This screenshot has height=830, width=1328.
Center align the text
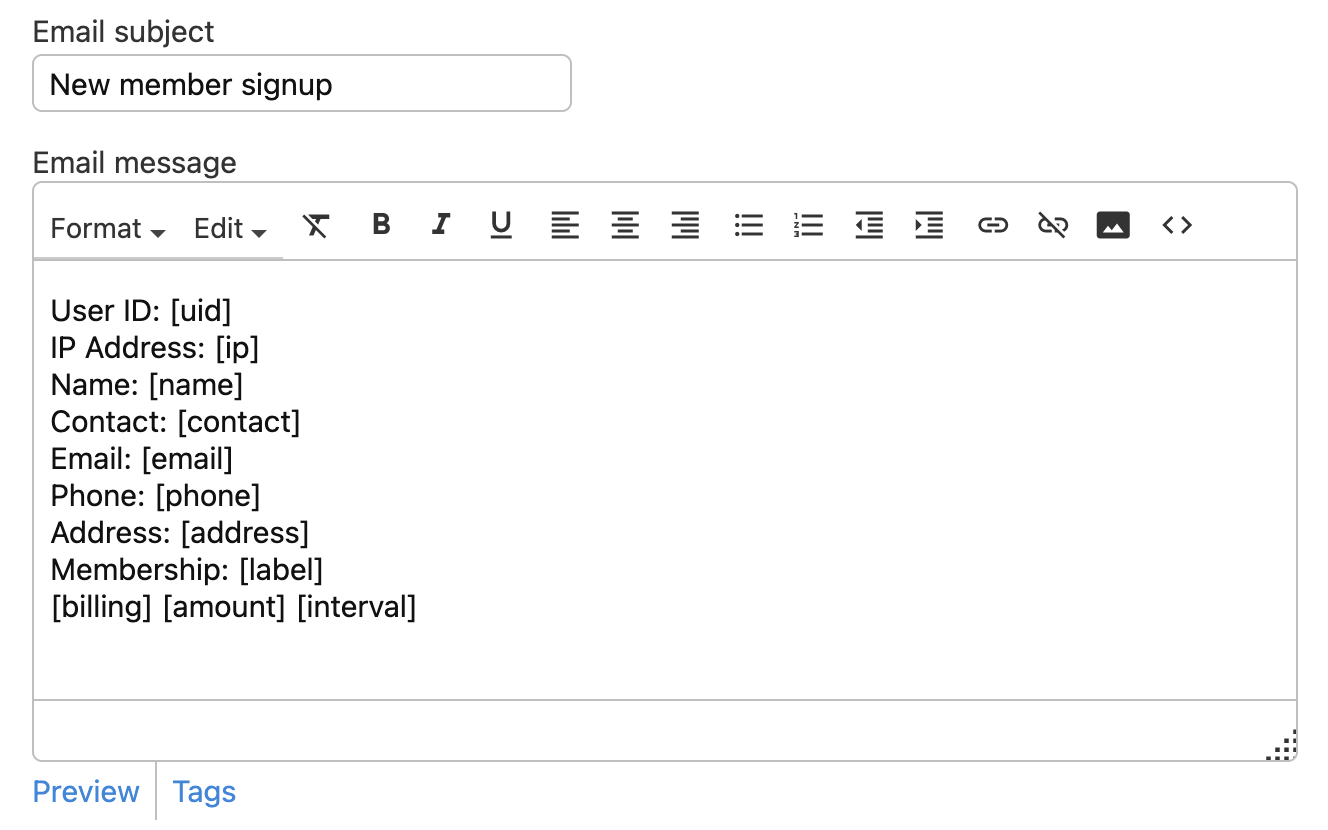coord(625,226)
